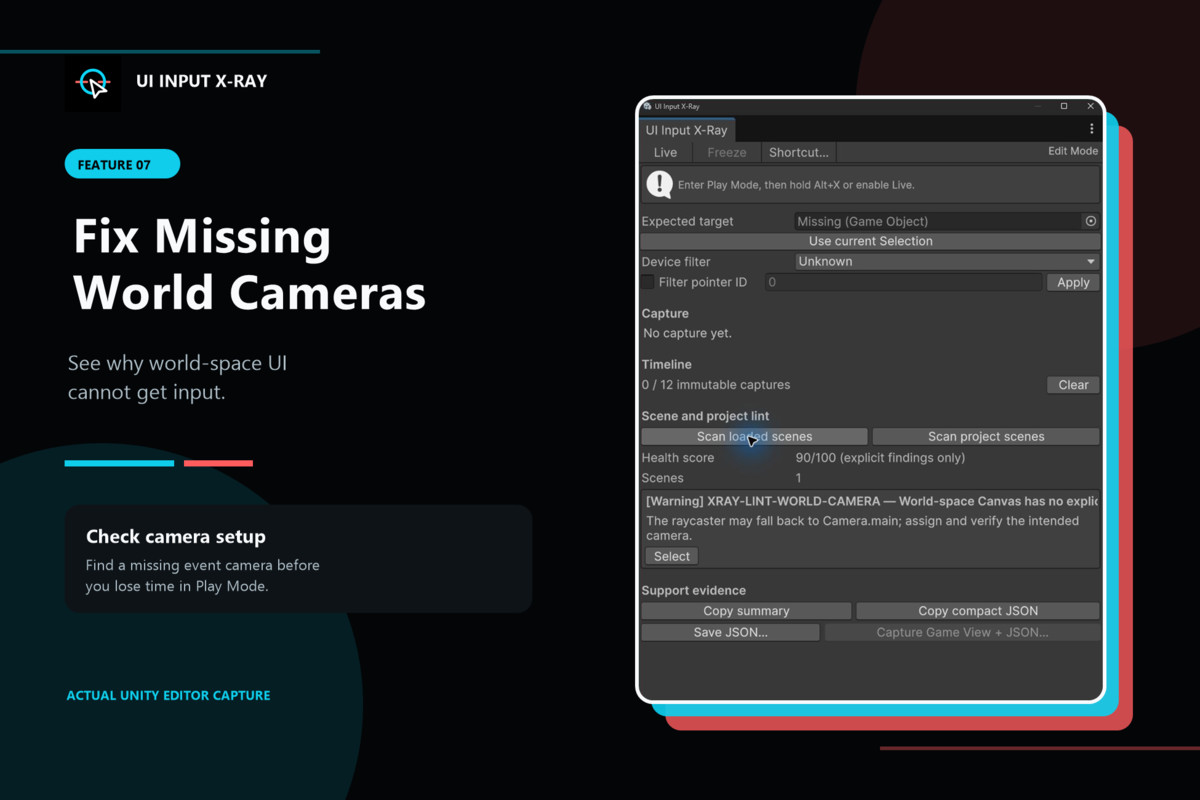Screen dimensions: 1200x800
Task: Click the 'Scene and project lint' heading
Action: coord(705,416)
